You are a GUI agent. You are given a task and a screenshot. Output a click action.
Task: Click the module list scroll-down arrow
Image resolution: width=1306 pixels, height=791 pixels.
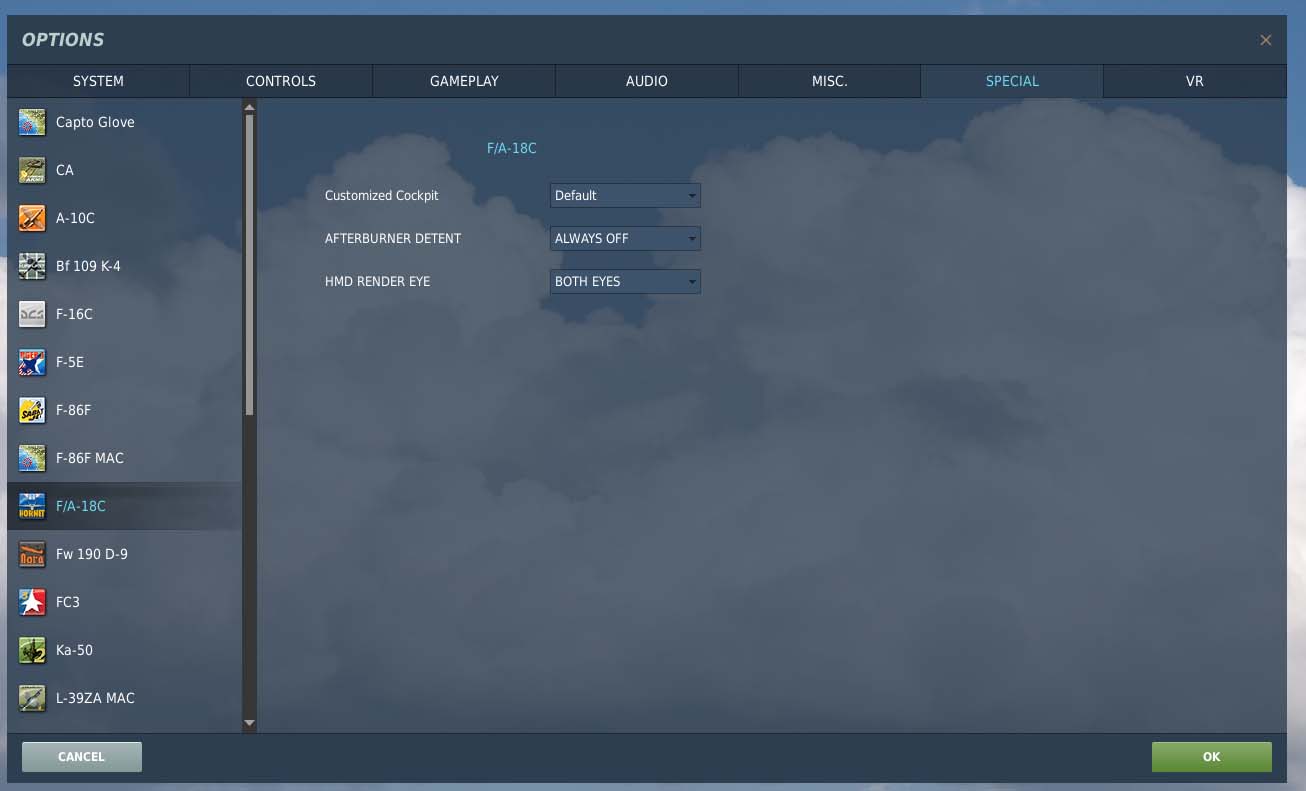[250, 723]
